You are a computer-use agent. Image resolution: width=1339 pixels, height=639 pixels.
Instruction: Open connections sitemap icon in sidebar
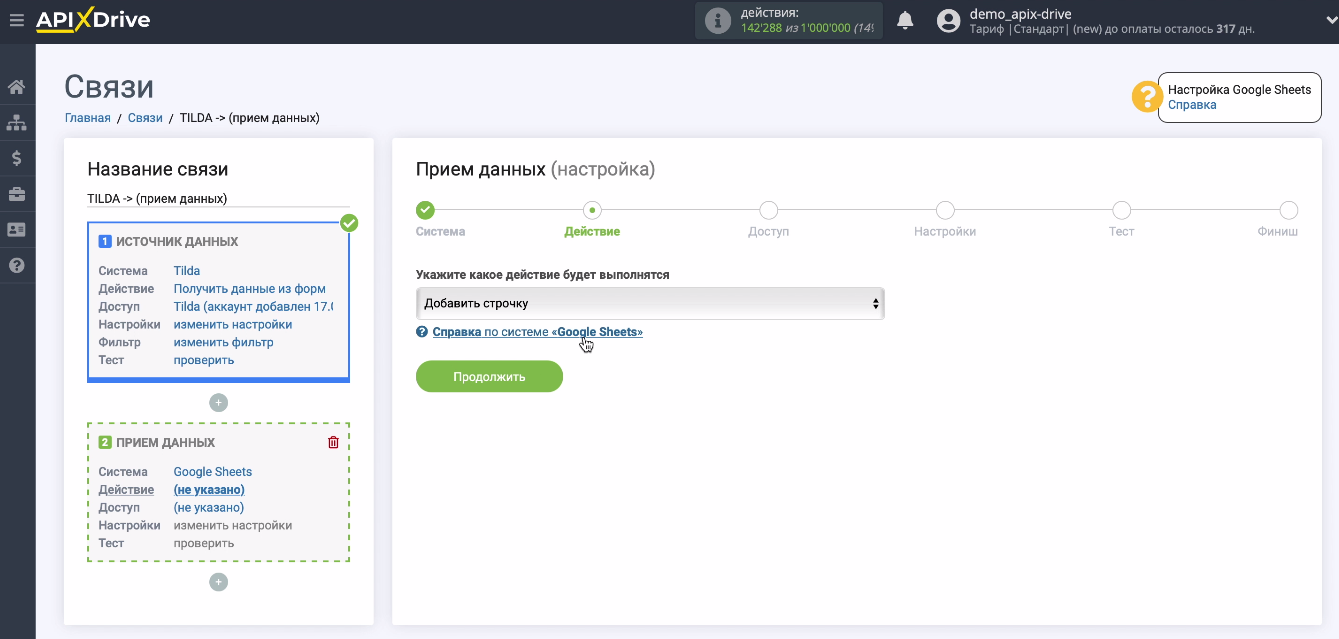coord(17,122)
